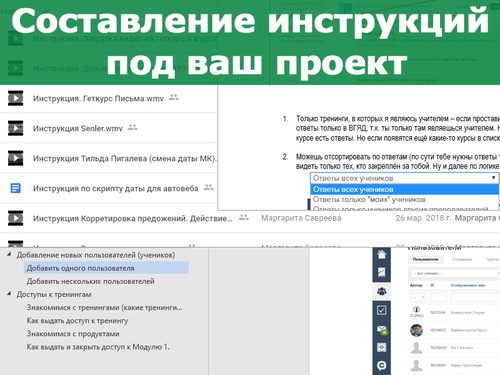Click video icon of Инструкция Тильда Пигалева
500x375 pixels.
click(x=15, y=158)
